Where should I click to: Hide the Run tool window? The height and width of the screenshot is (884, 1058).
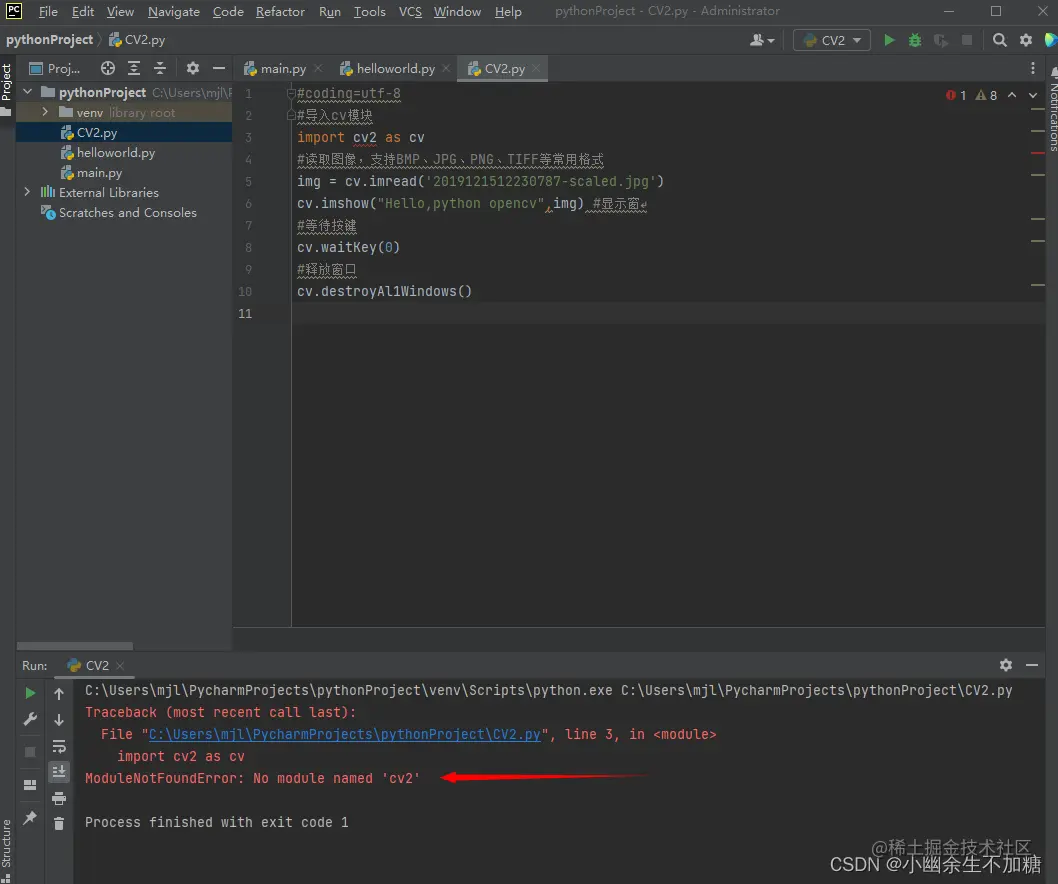point(1032,665)
